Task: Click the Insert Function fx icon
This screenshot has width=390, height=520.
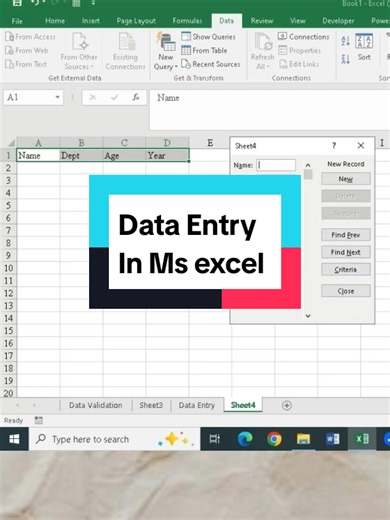Action: (x=136, y=97)
